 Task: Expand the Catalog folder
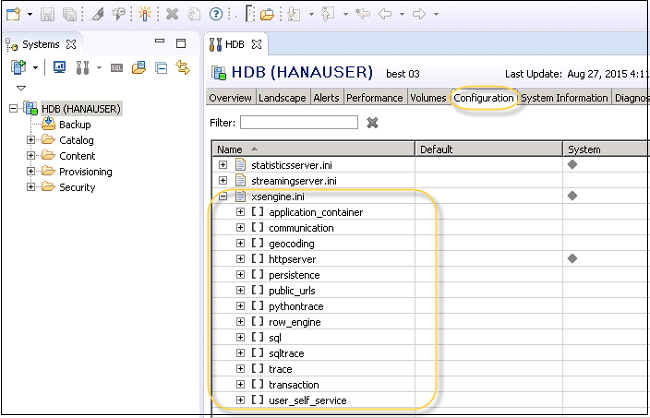[31, 140]
